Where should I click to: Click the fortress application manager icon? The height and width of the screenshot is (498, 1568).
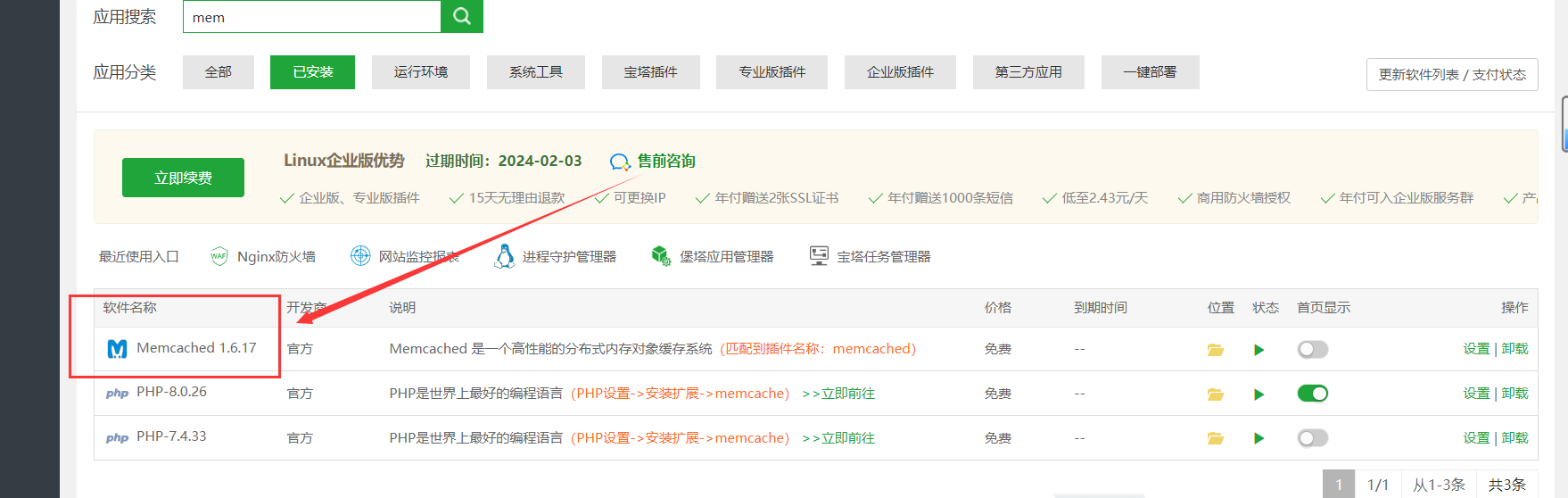click(x=661, y=256)
